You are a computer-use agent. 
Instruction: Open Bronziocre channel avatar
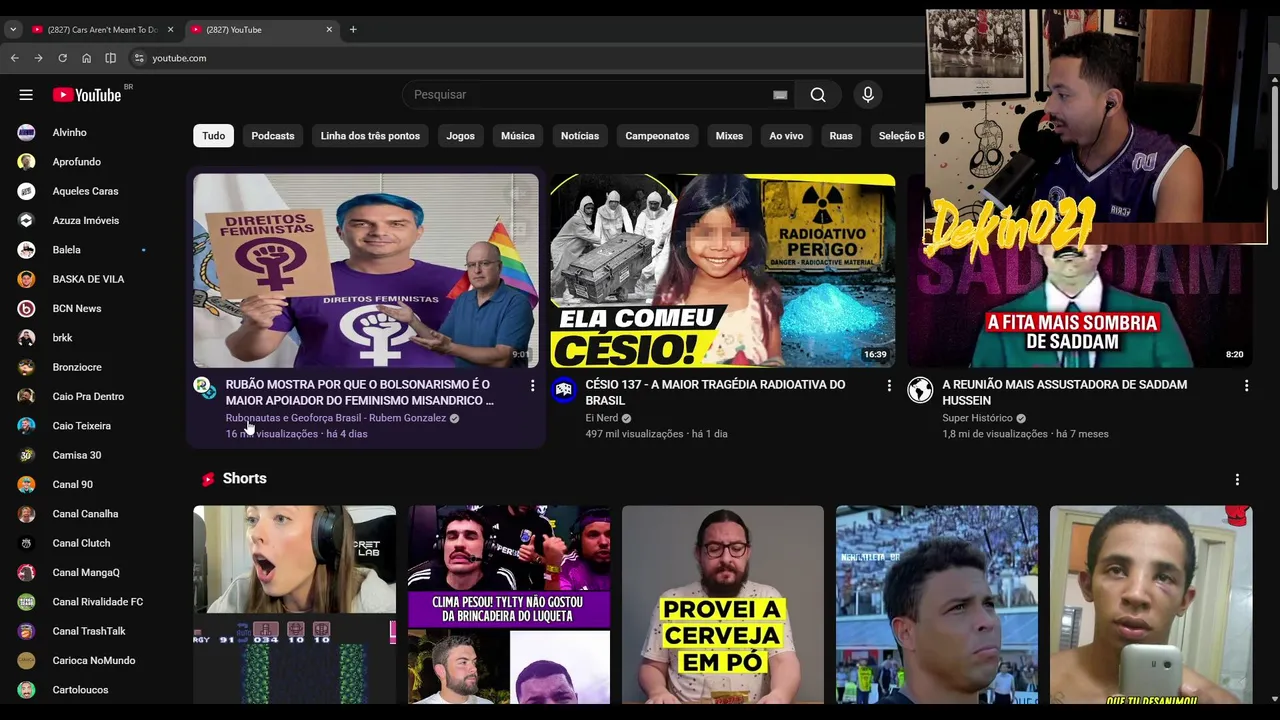(x=27, y=367)
